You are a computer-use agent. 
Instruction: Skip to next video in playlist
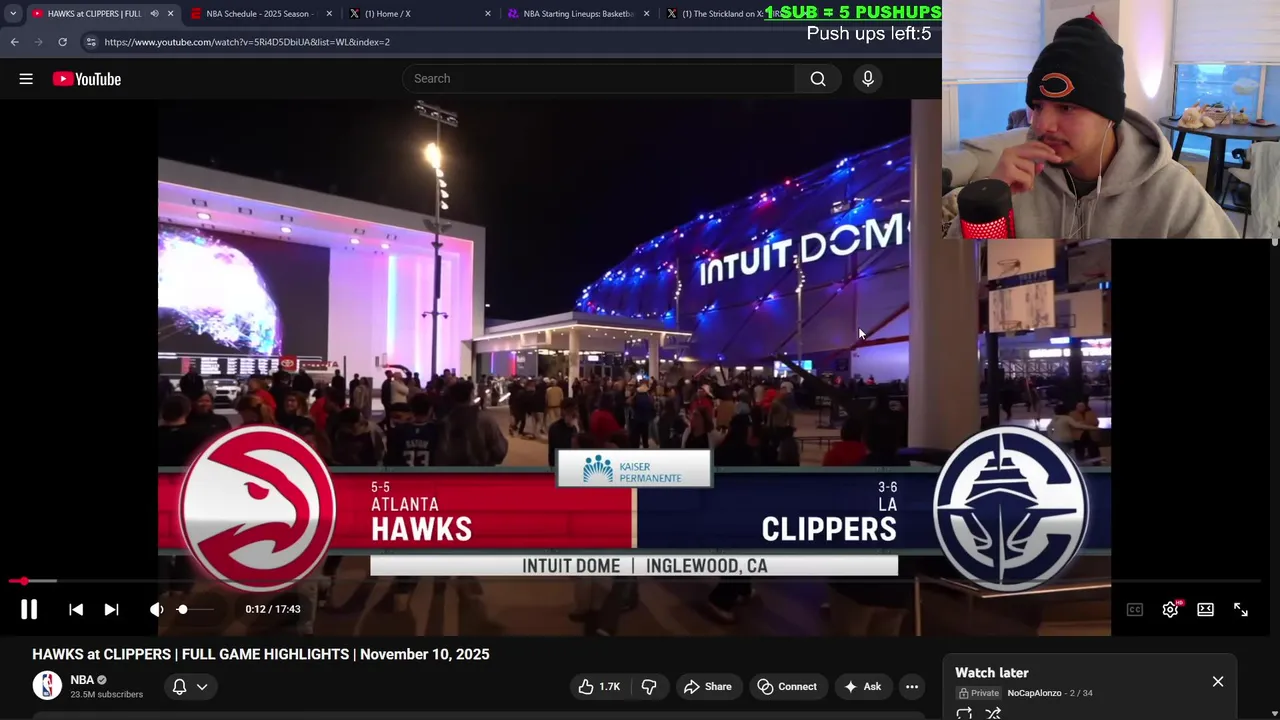(x=111, y=609)
